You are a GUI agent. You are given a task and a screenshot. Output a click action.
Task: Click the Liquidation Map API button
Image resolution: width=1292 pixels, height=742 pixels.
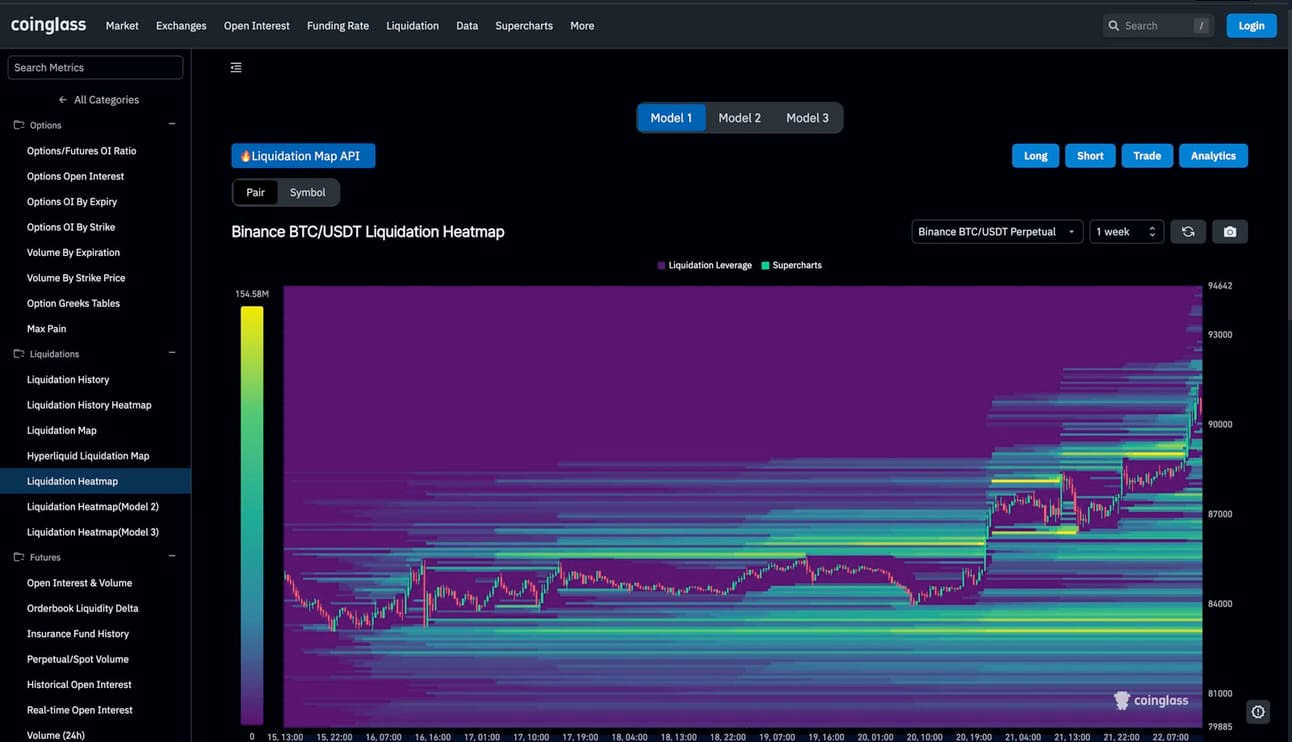(x=303, y=156)
